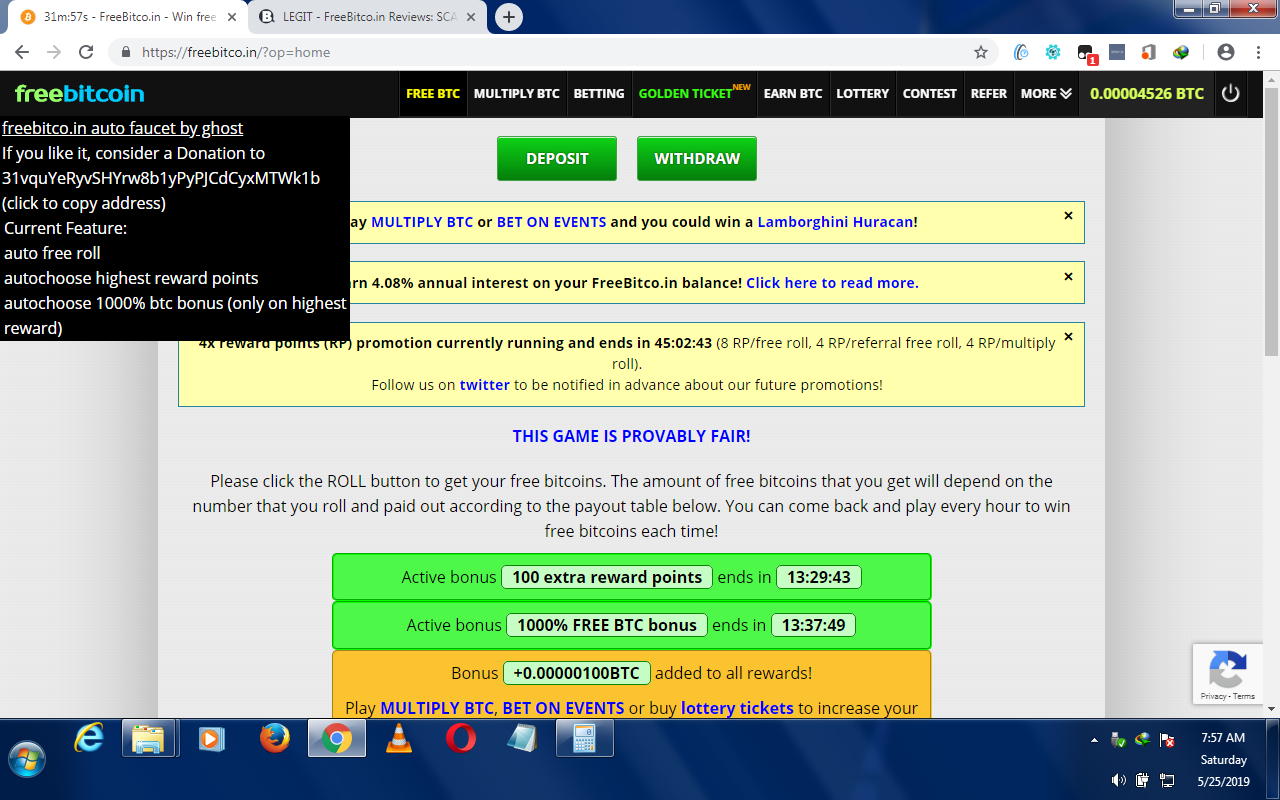Open the lottery tickets link
Screen dimensions: 1280x800
[x=737, y=708]
